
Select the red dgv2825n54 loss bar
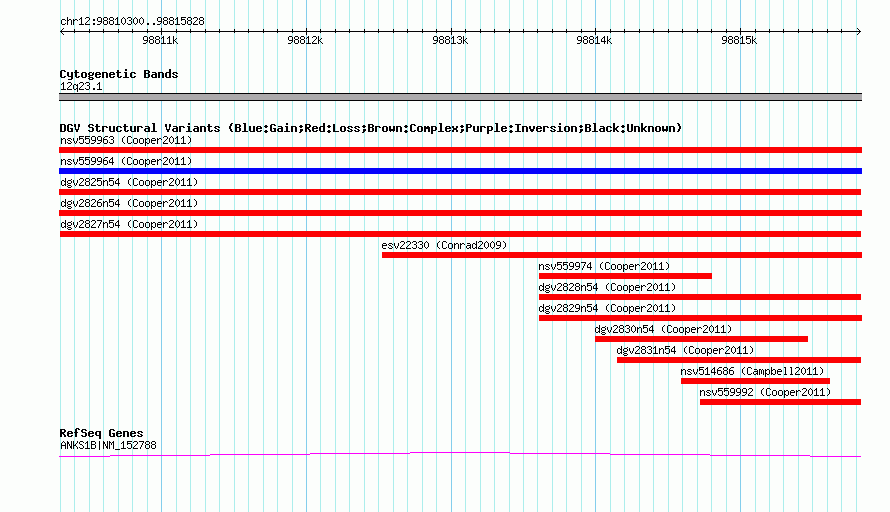point(460,192)
